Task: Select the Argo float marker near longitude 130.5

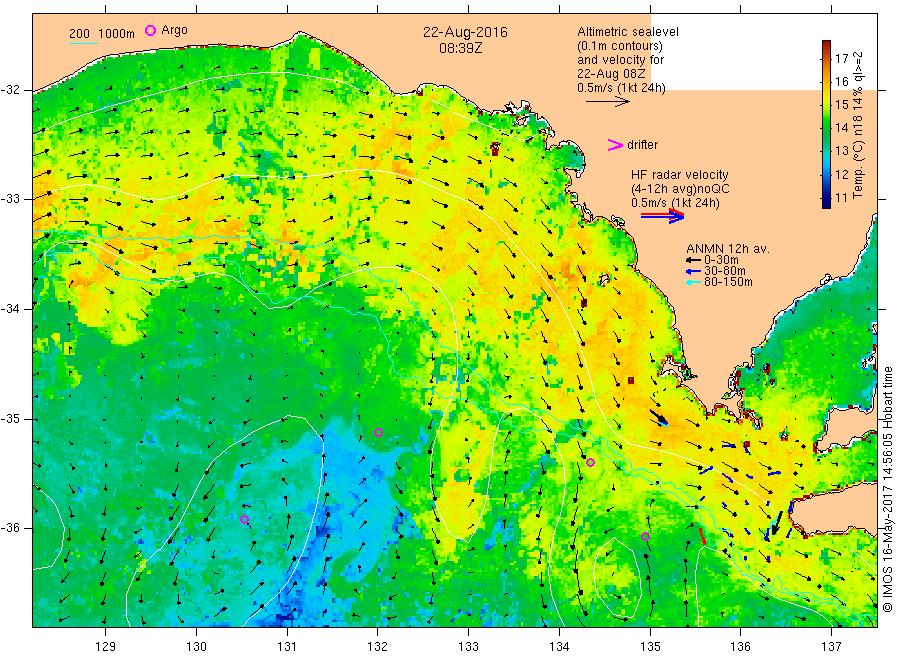Action: tap(245, 520)
